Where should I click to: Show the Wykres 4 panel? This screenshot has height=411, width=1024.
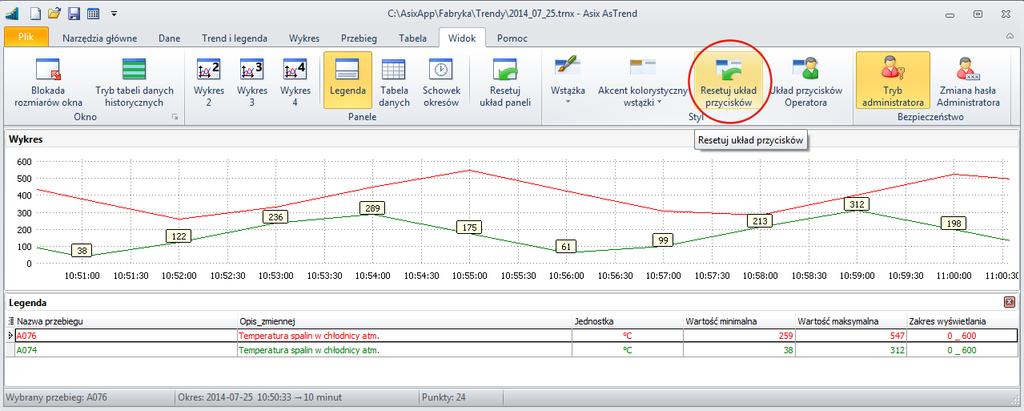pos(295,82)
